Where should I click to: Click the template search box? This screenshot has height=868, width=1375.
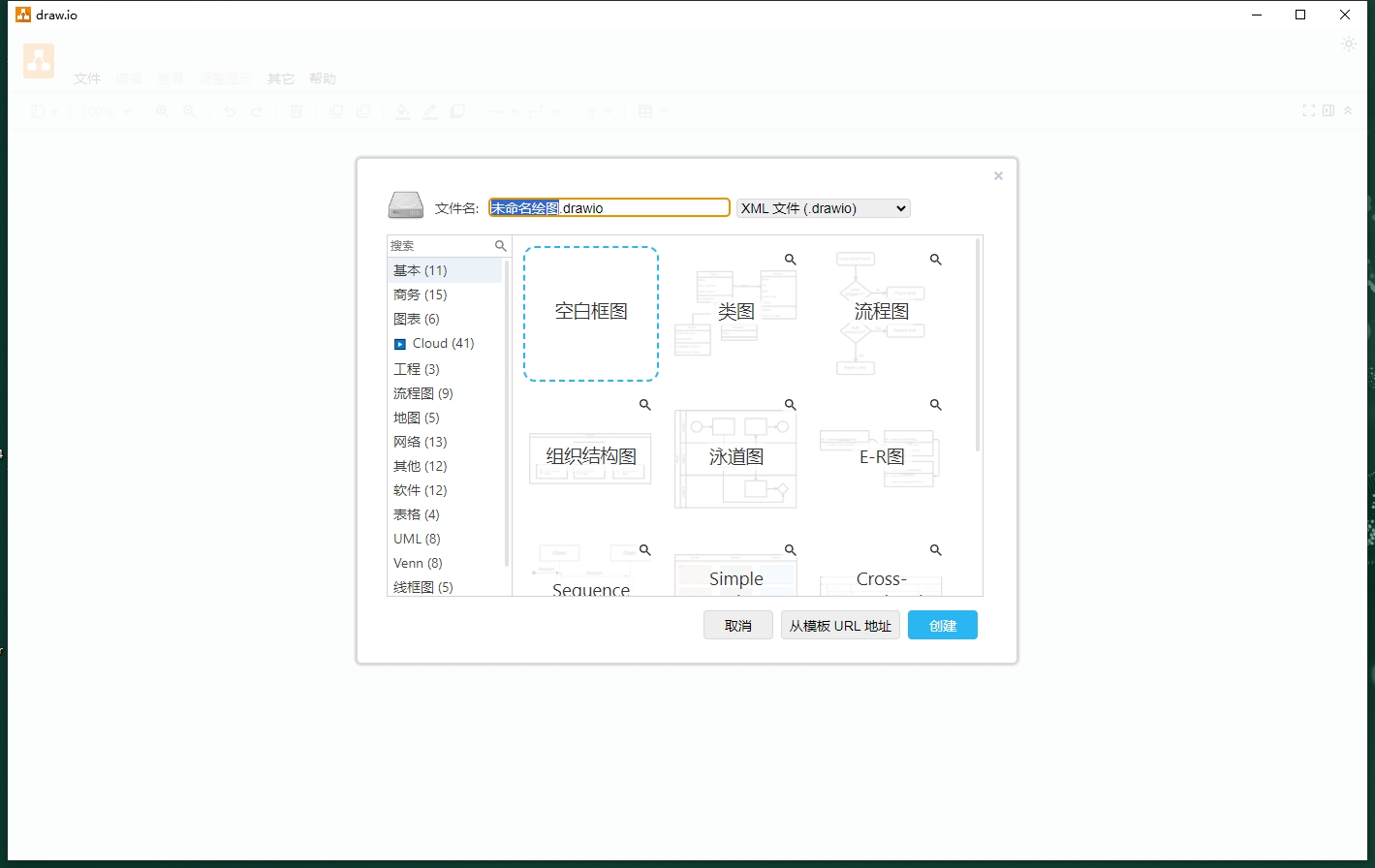point(441,246)
